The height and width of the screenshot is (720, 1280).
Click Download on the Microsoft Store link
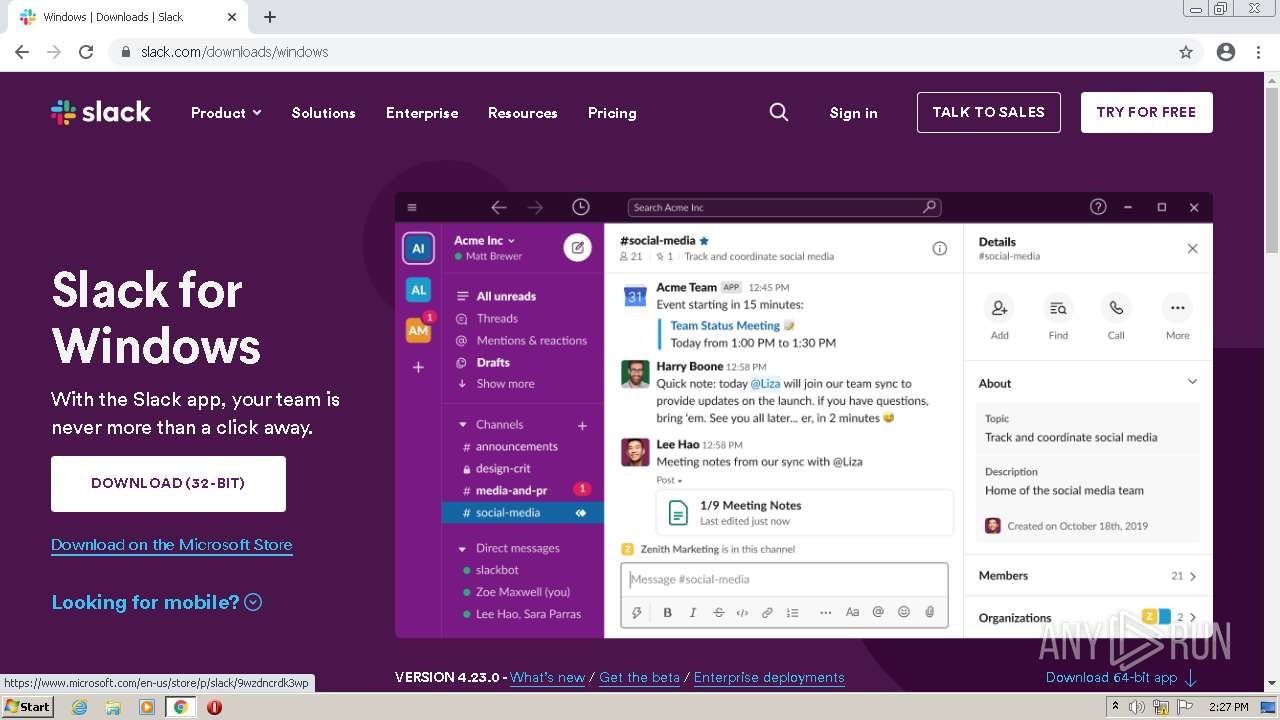coord(172,545)
